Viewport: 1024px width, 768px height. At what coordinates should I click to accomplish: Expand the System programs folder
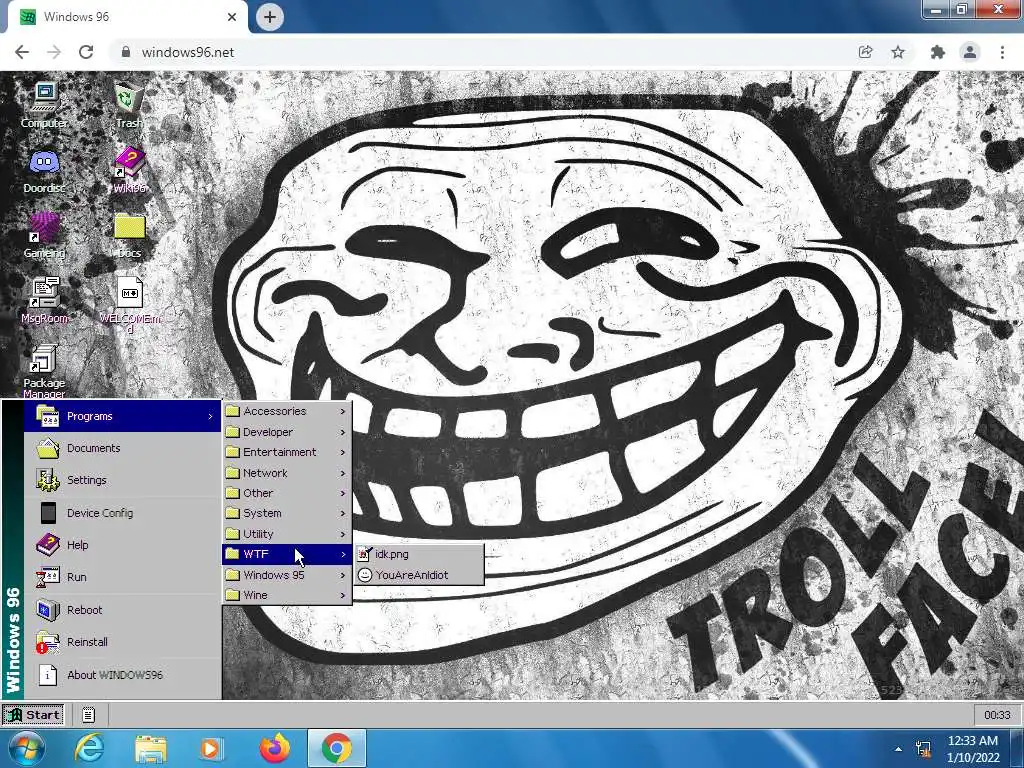(287, 513)
